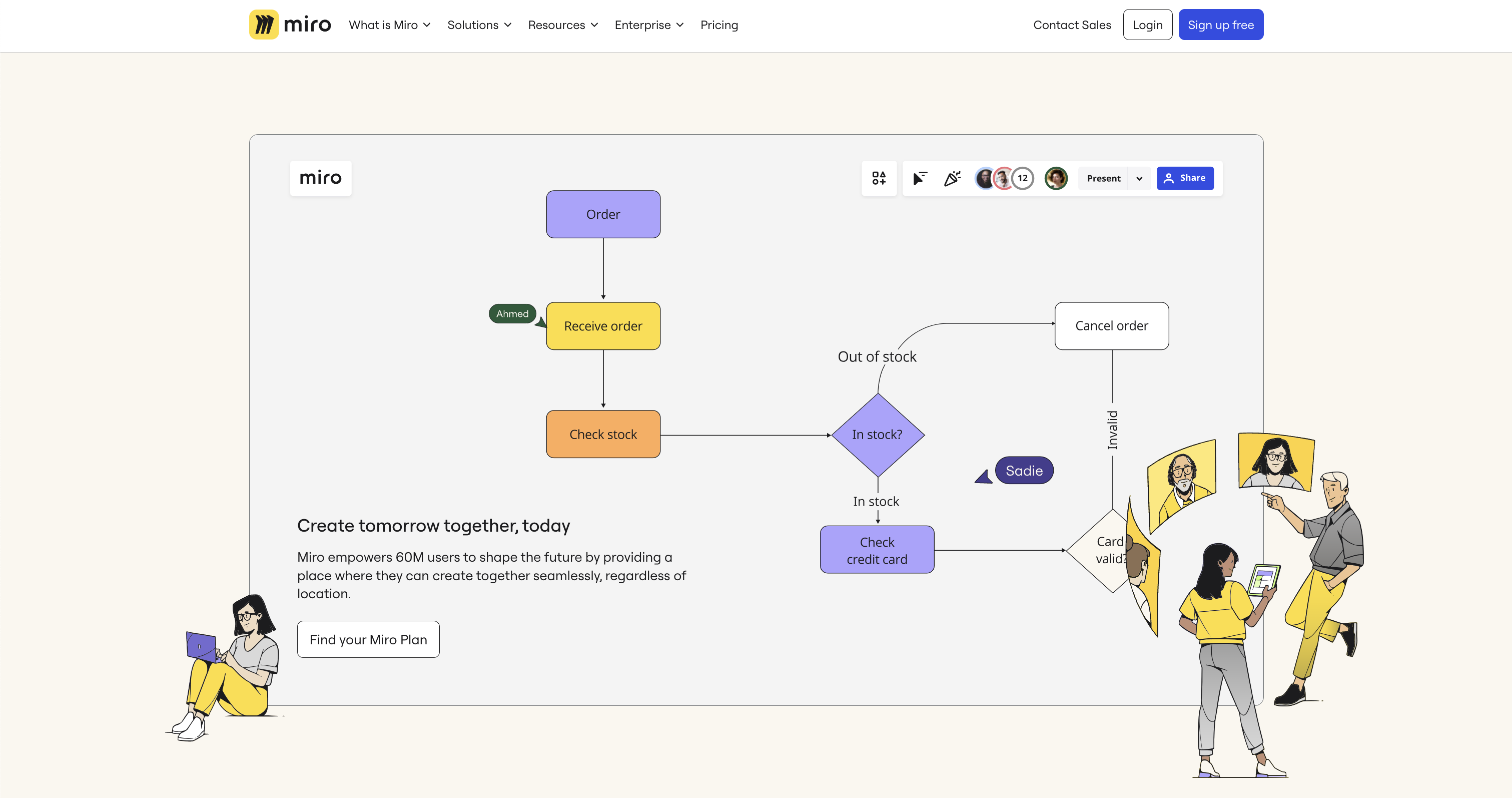The image size is (1512, 798).
Task: Click the cursor tracking icon in board toolbar
Action: pos(920,178)
